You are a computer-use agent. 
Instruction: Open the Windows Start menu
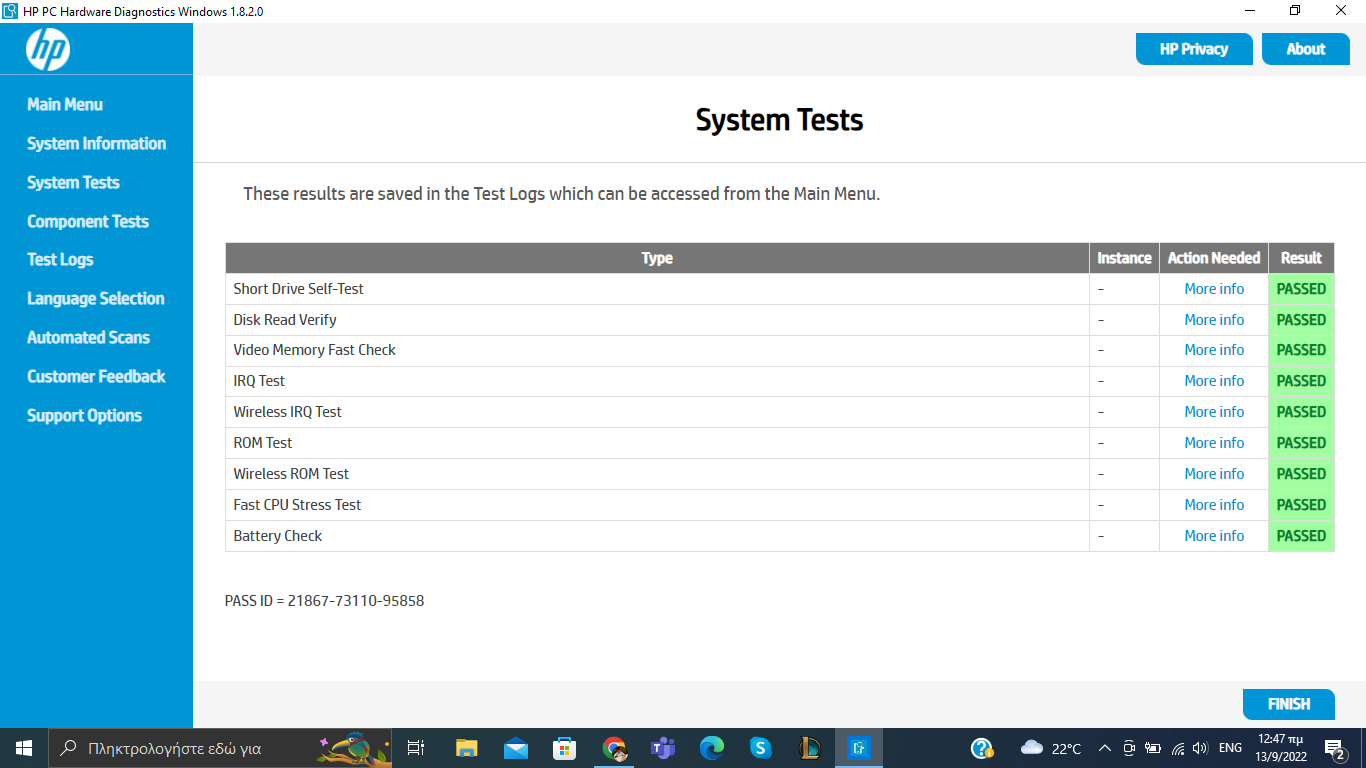tap(24, 748)
